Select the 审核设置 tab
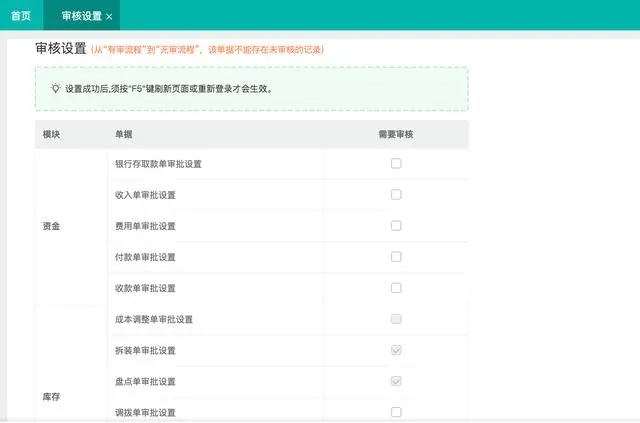This screenshot has width=640, height=423. point(82,16)
